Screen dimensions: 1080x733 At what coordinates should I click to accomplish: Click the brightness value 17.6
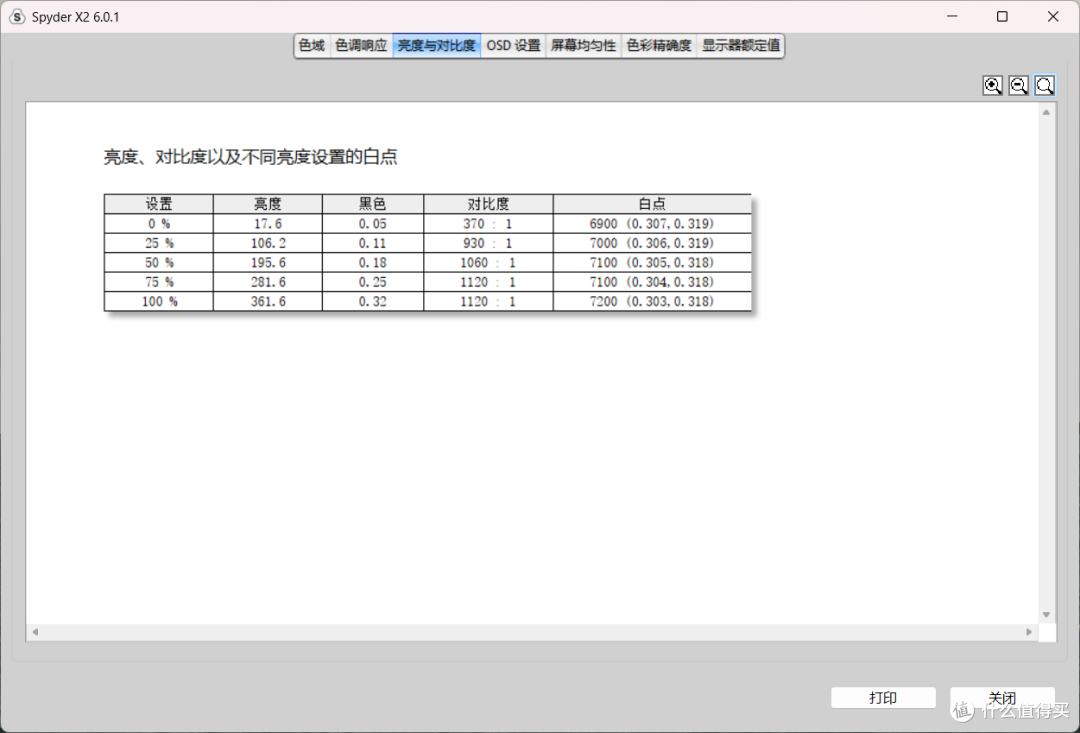click(x=268, y=223)
